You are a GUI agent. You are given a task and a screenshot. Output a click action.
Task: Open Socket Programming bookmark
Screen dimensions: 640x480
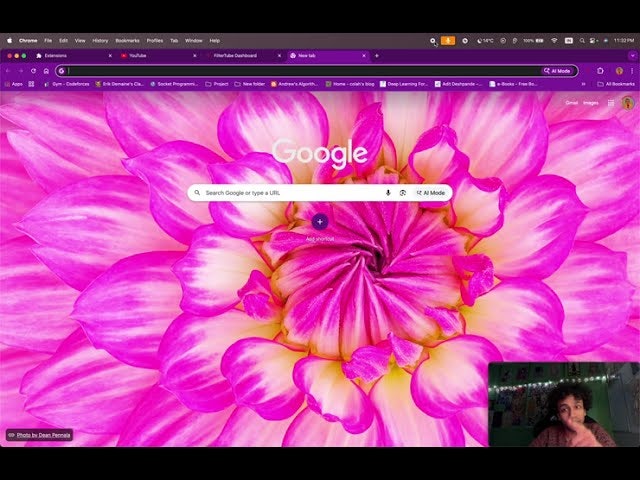pos(174,84)
